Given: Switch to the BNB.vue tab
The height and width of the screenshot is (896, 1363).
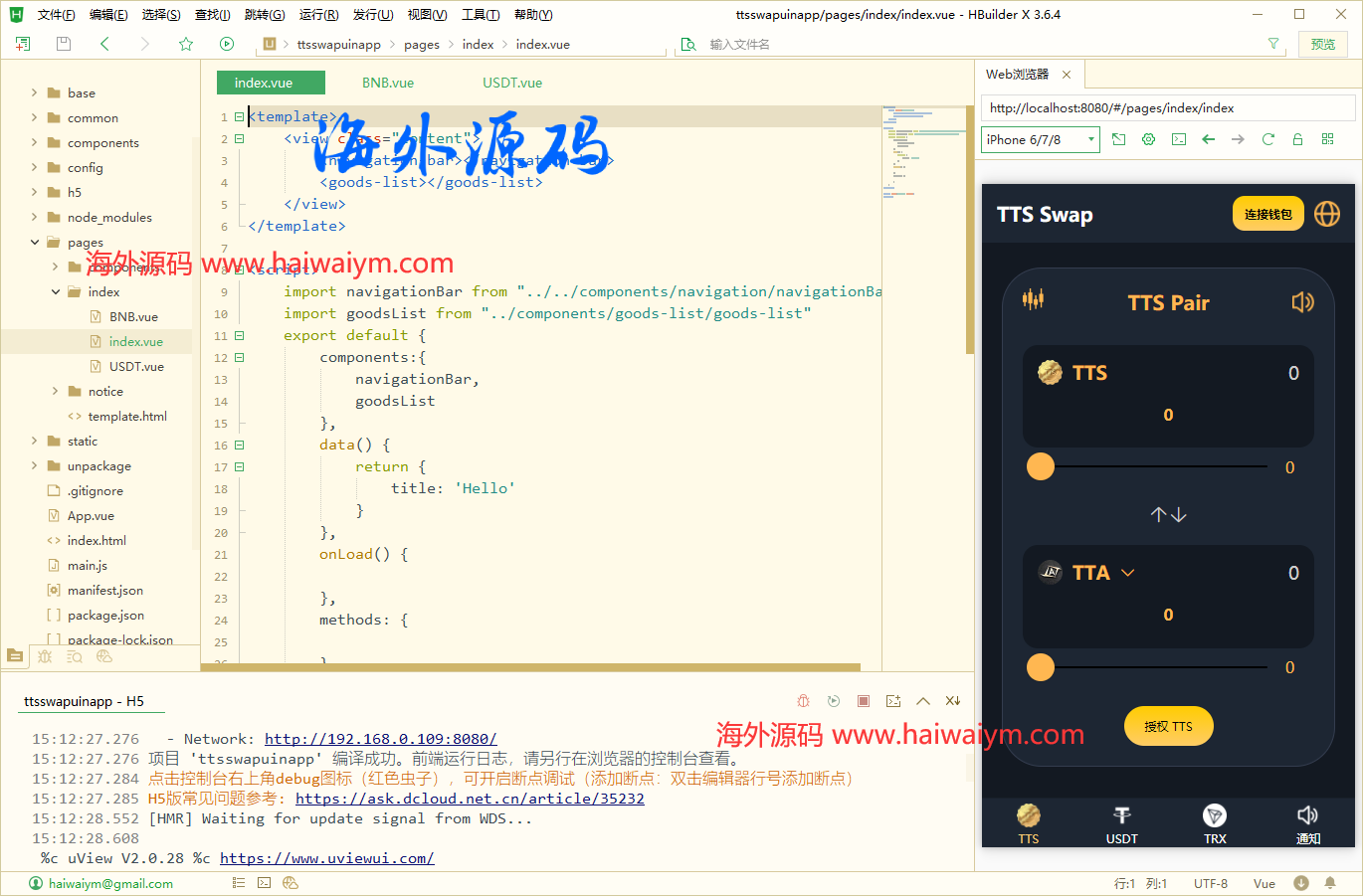Looking at the screenshot, I should 387,83.
